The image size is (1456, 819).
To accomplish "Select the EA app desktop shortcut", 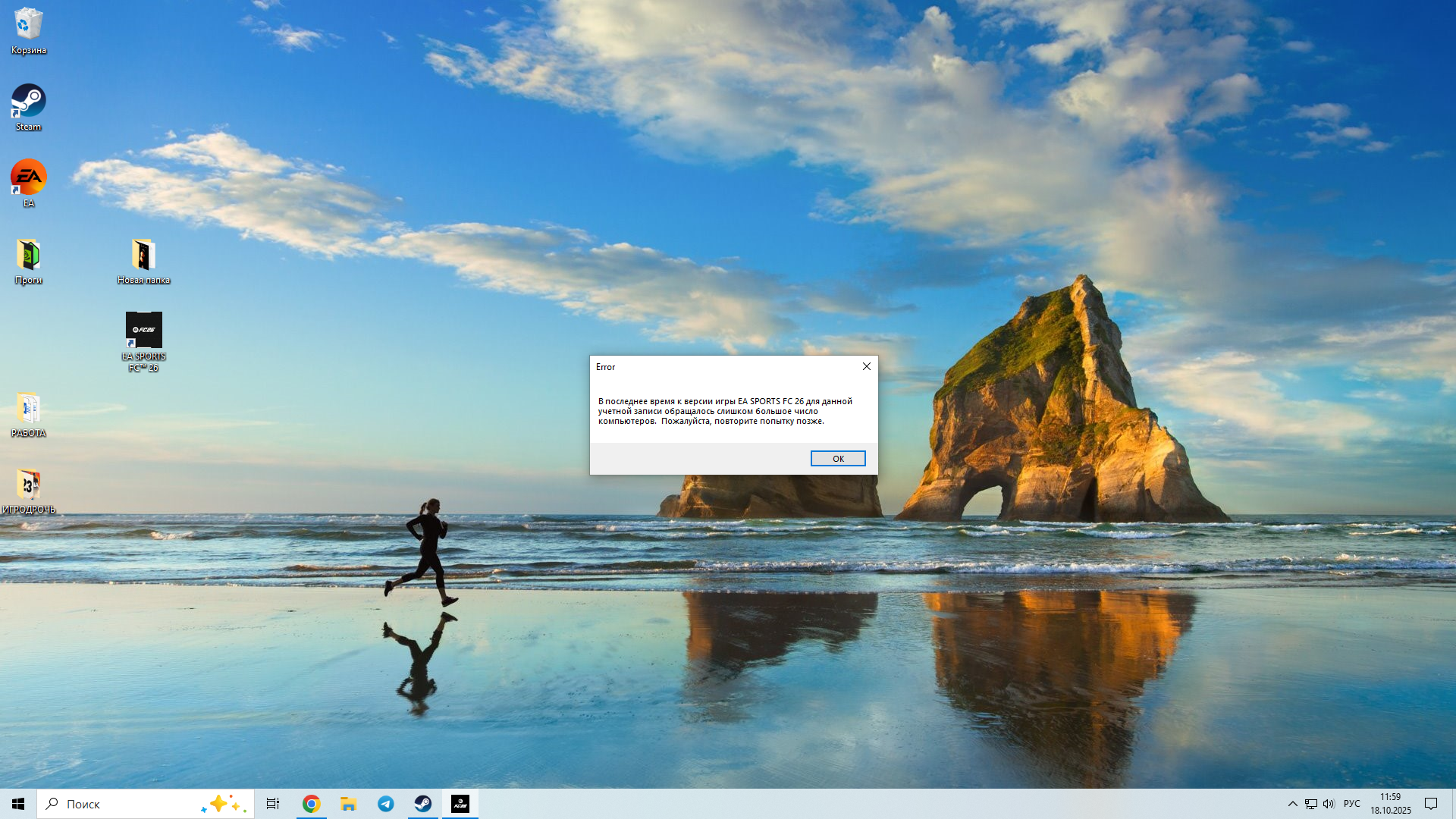I will tap(28, 184).
